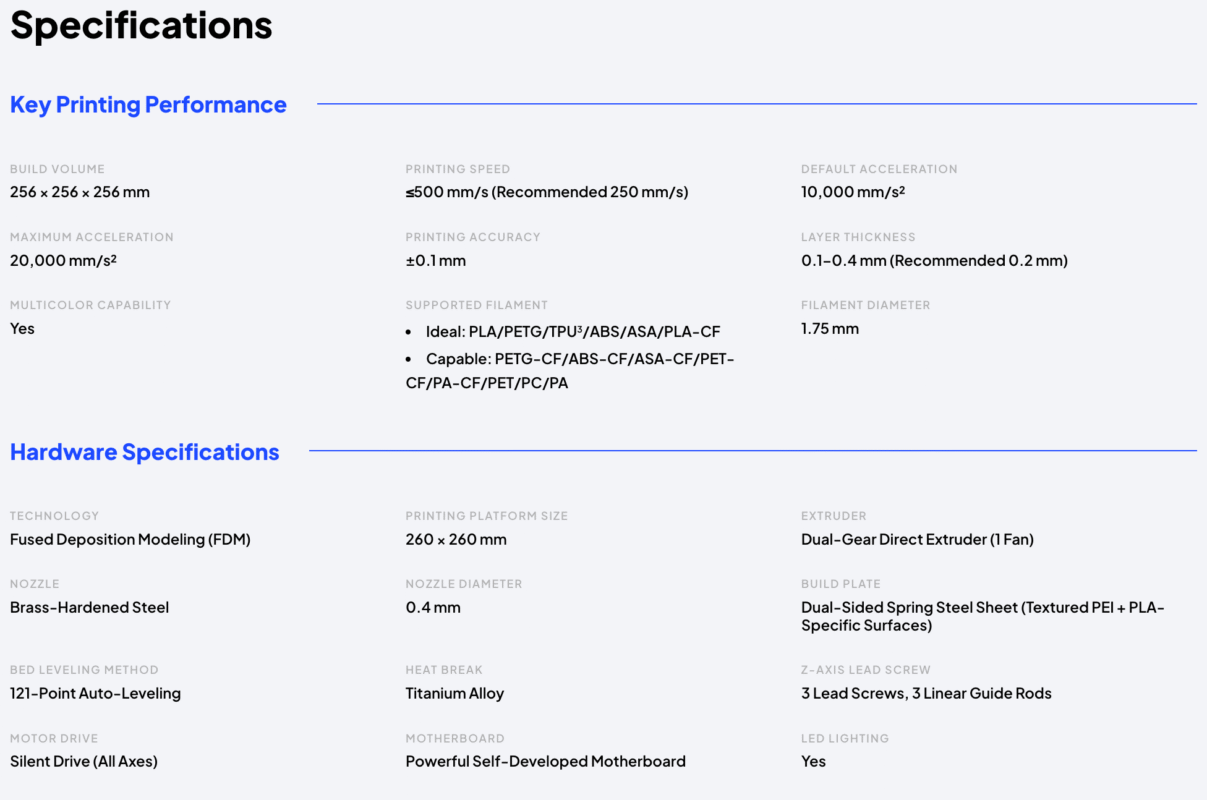Click the Capable filament list entry
The height and width of the screenshot is (800, 1207).
pos(570,370)
